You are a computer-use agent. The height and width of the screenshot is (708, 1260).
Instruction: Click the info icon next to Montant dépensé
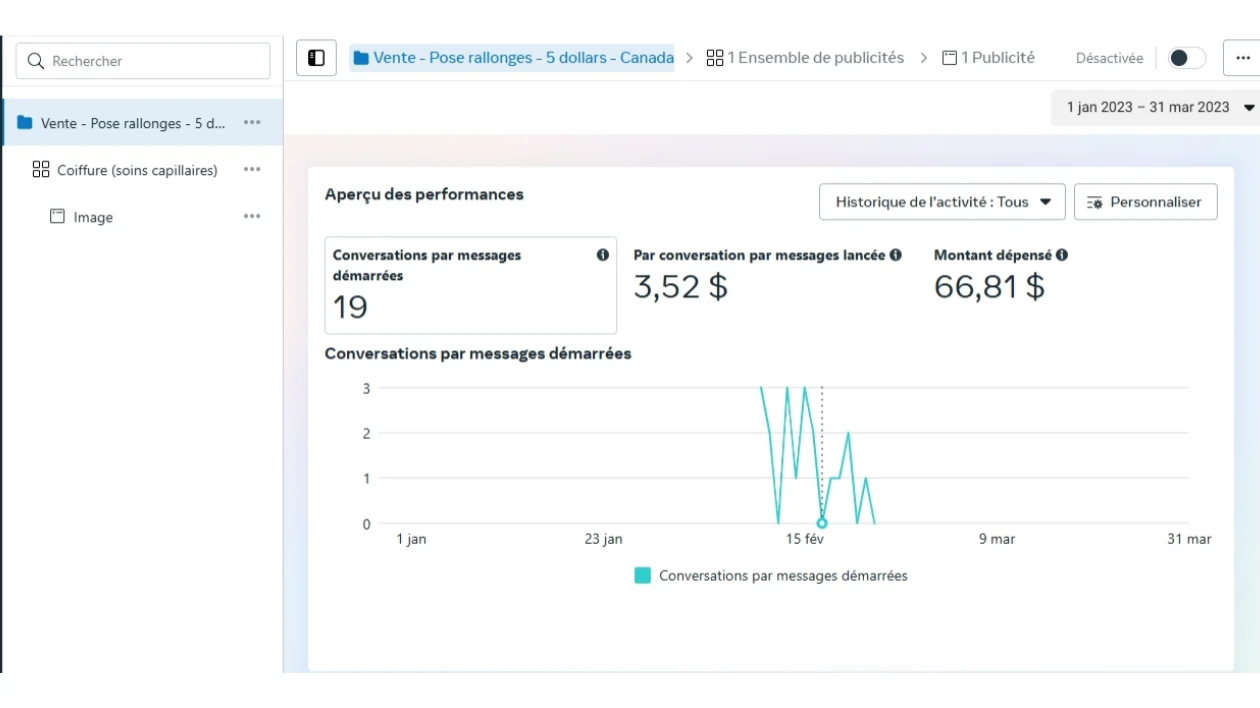pos(1061,255)
